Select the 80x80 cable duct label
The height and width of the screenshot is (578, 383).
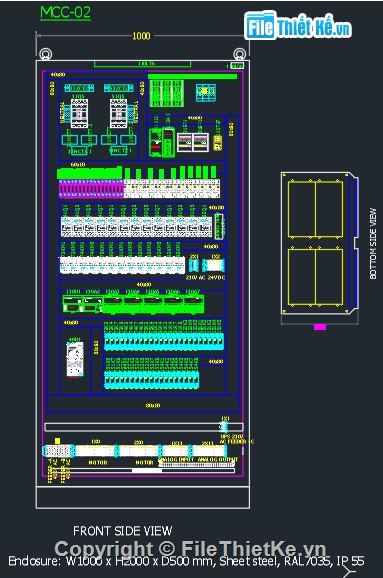pos(153,405)
